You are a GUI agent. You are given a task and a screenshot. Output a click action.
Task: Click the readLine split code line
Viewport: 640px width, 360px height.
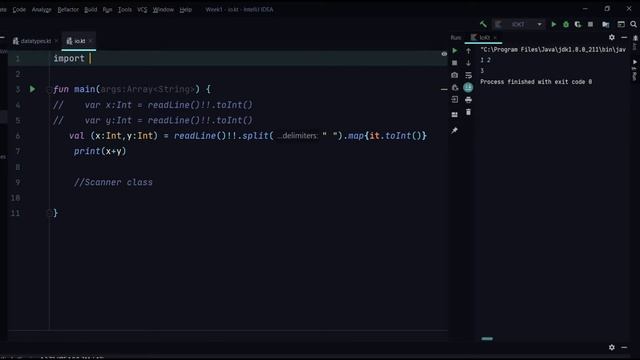(x=248, y=136)
